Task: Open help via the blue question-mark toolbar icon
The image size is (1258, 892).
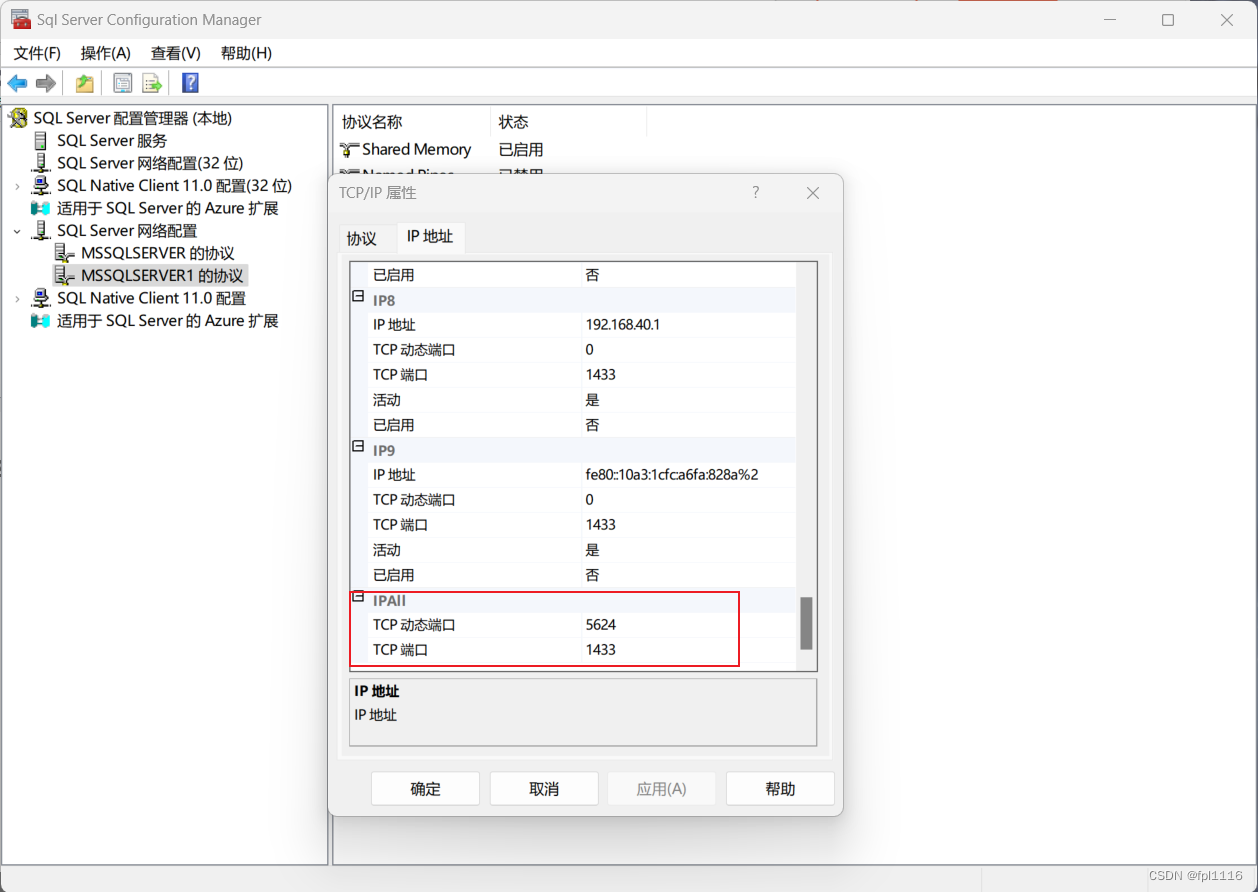Action: 190,83
